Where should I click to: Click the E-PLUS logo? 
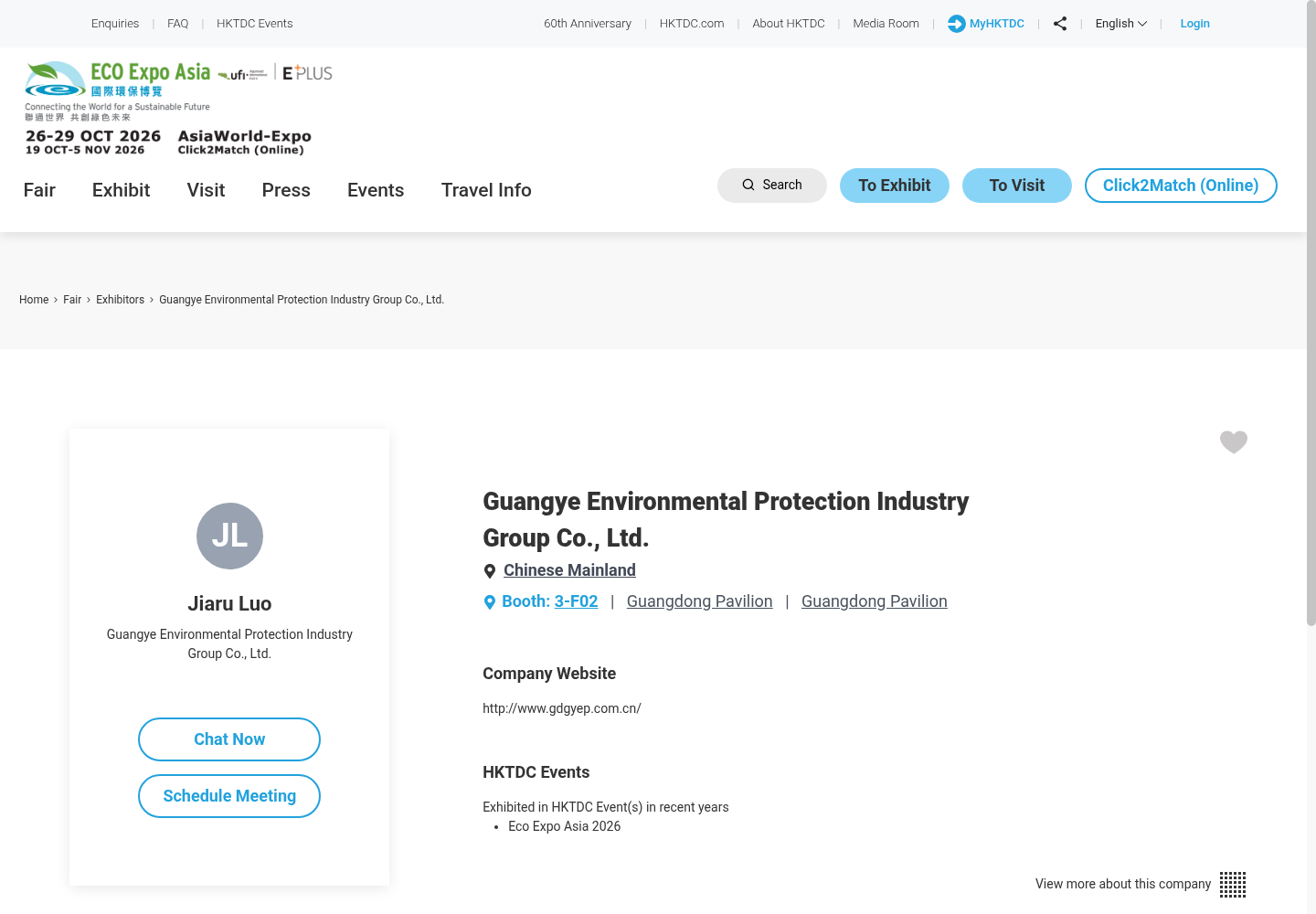307,73
